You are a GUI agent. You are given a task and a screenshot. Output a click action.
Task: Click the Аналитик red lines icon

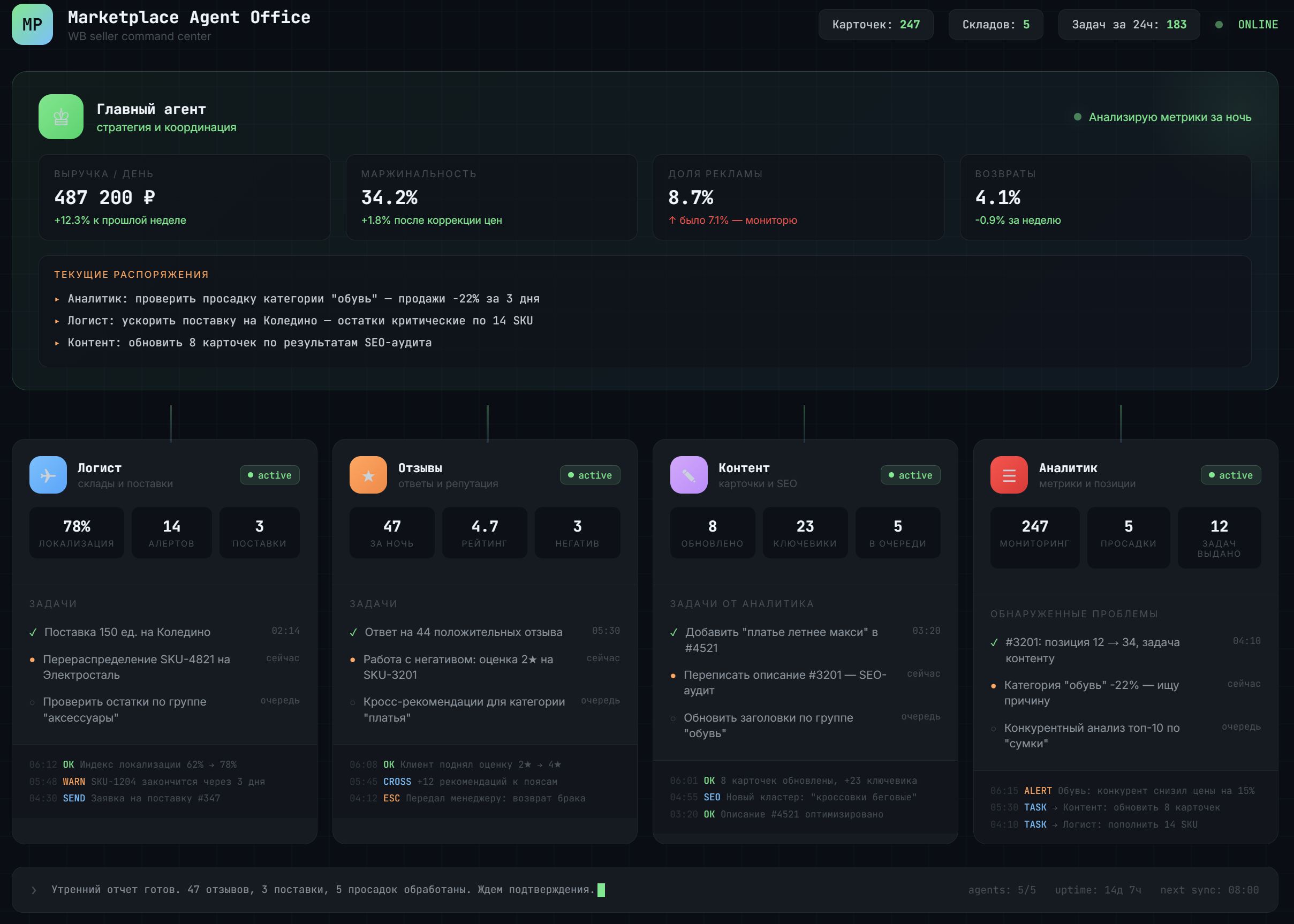click(x=1009, y=475)
